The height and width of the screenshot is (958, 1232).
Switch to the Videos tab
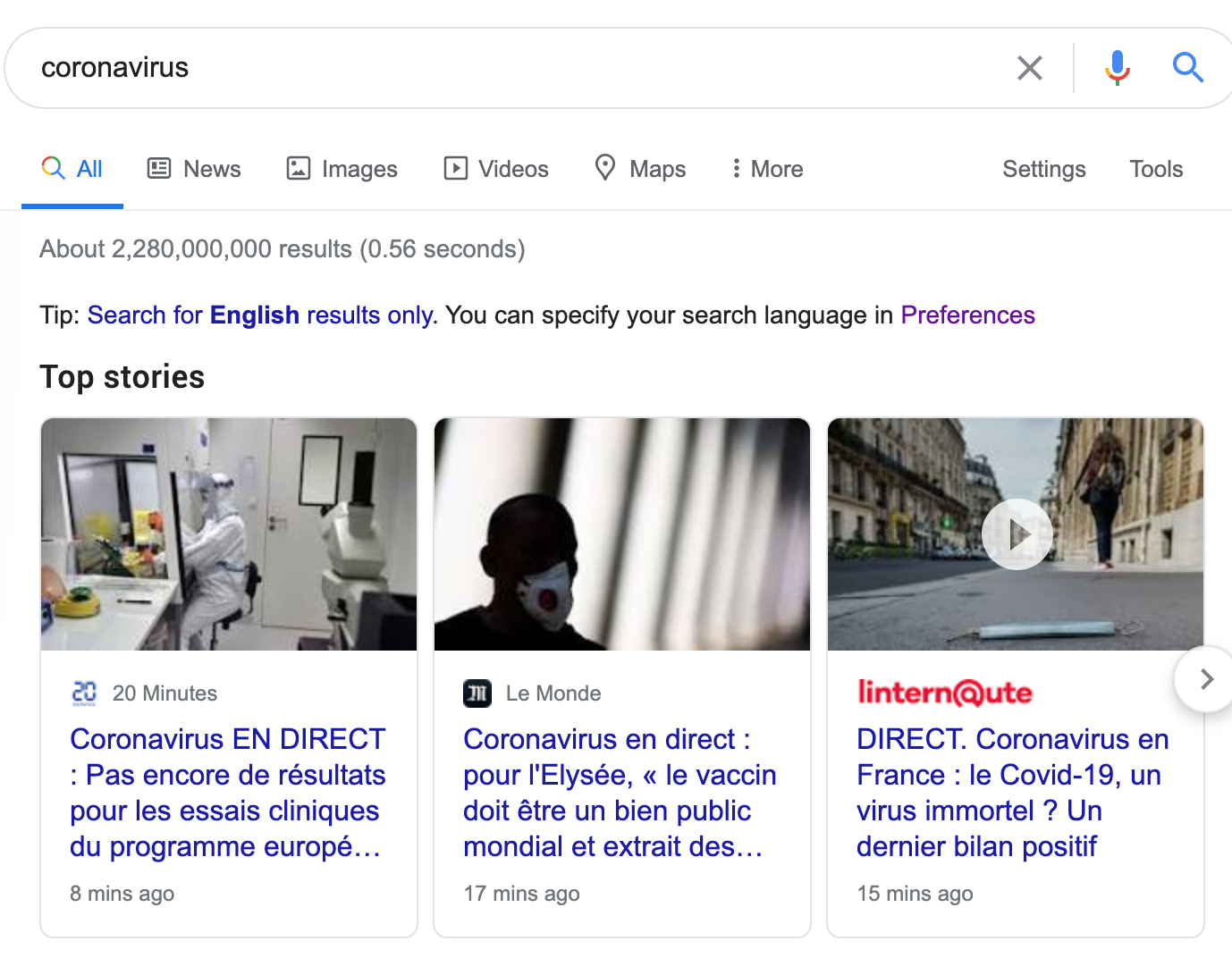click(496, 169)
